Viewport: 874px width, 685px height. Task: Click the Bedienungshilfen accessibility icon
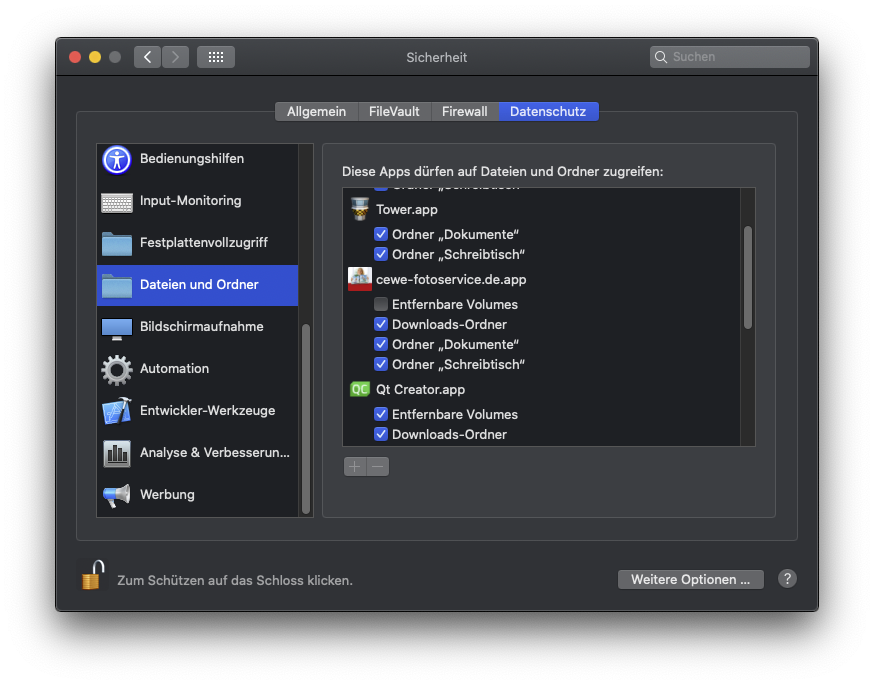point(117,159)
